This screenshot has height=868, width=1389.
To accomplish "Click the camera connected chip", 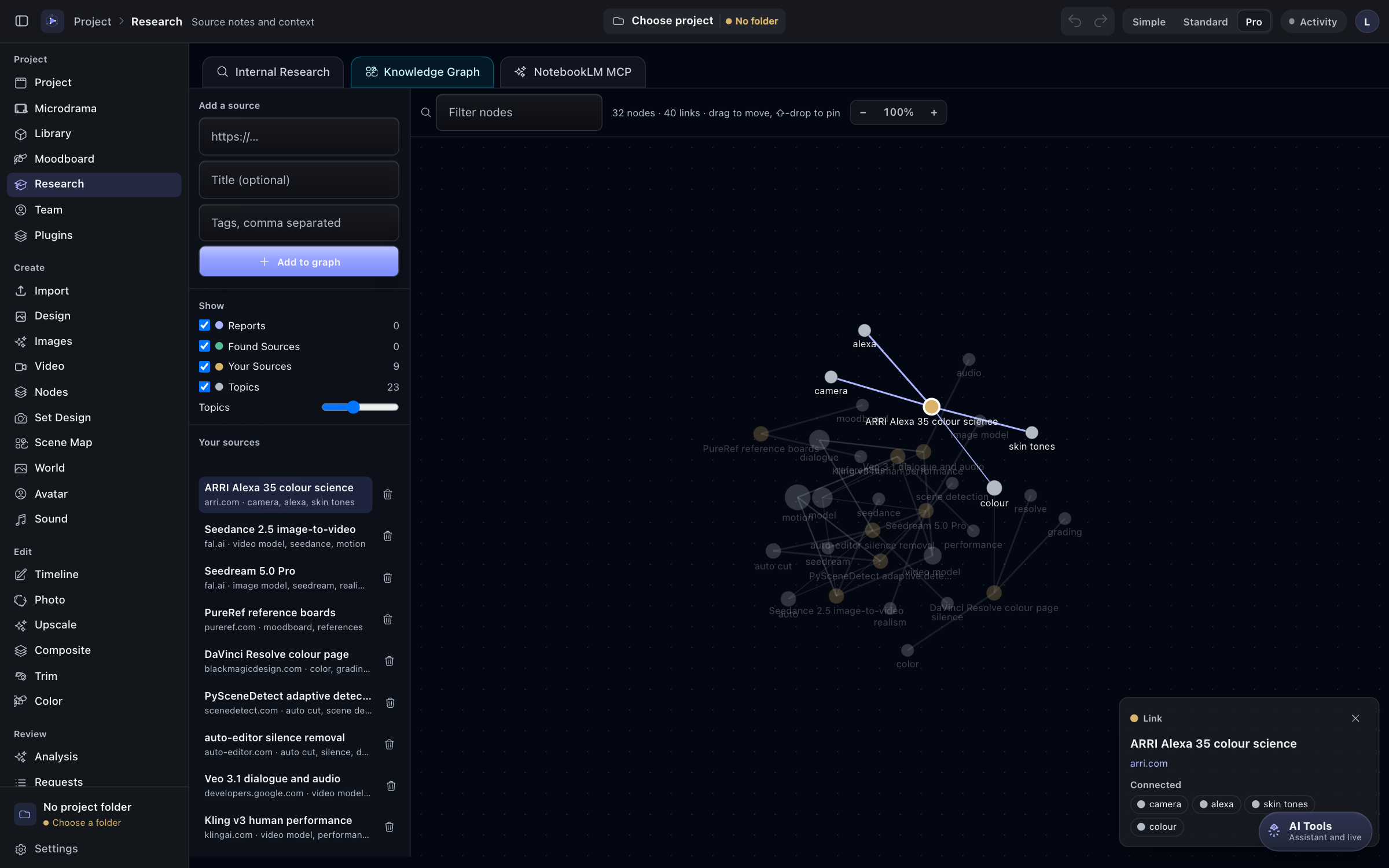I will 1159,804.
